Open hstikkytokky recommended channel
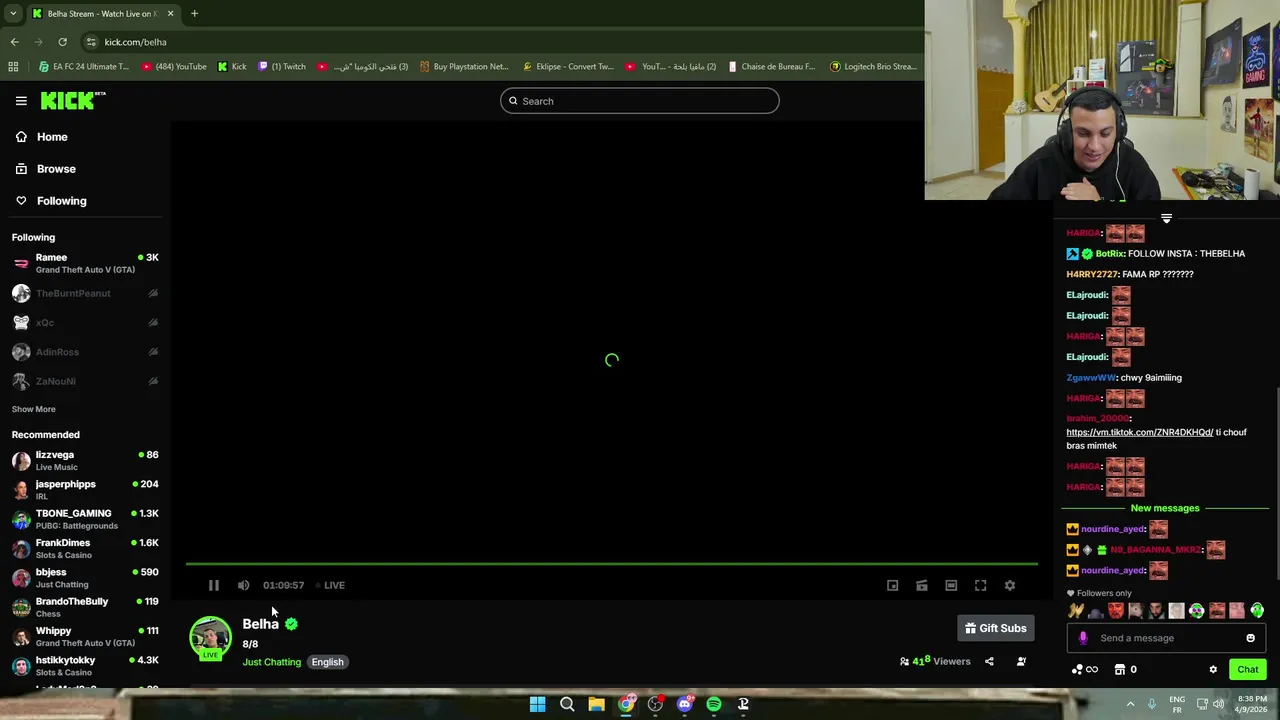Viewport: 1280px width, 720px height. coord(85,665)
